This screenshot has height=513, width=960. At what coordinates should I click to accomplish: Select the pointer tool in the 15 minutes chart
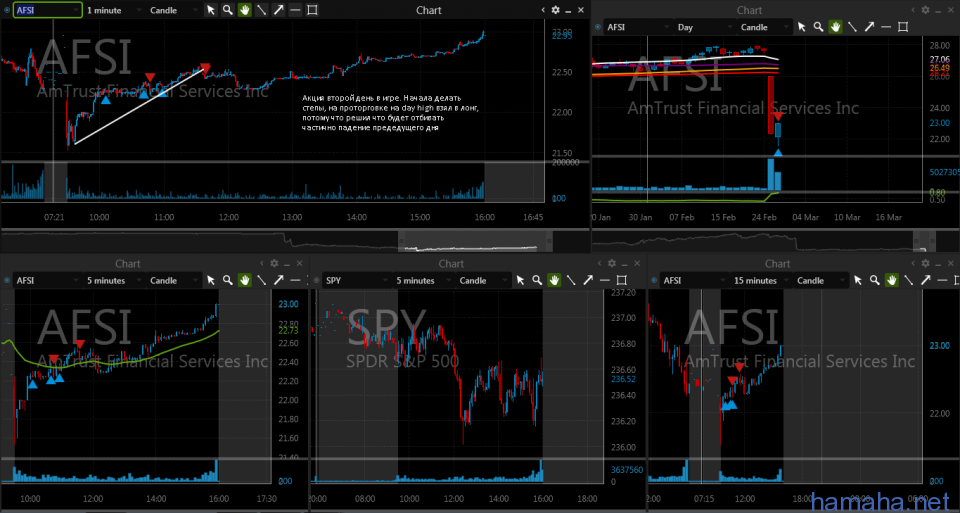pyautogui.click(x=858, y=280)
